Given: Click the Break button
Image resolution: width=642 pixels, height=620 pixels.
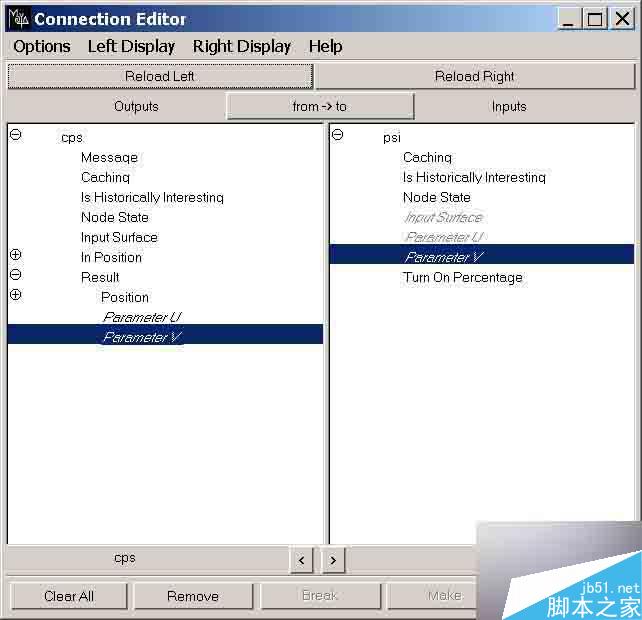Looking at the screenshot, I should click(x=320, y=595).
